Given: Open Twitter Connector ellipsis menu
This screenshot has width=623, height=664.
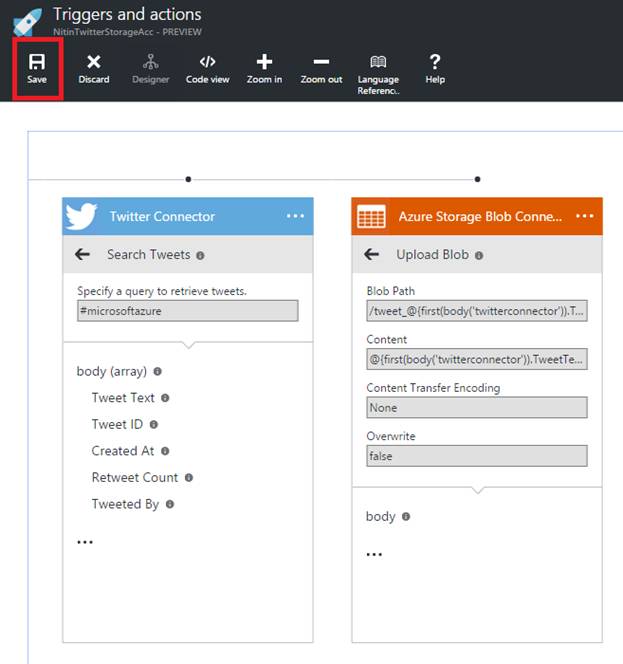Looking at the screenshot, I should pyautogui.click(x=295, y=216).
